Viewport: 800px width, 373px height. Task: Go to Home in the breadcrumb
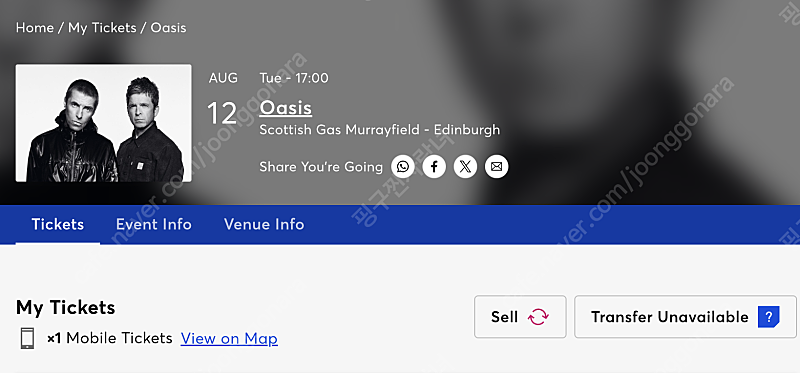pyautogui.click(x=35, y=28)
